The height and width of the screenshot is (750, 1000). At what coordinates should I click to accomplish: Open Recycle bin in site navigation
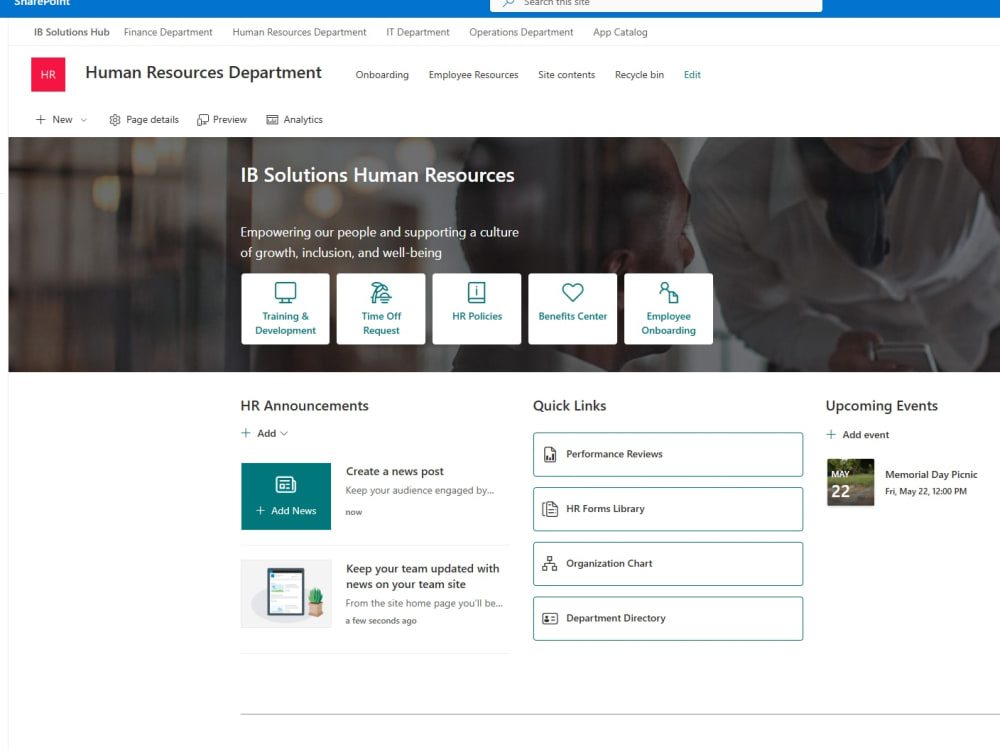point(639,75)
